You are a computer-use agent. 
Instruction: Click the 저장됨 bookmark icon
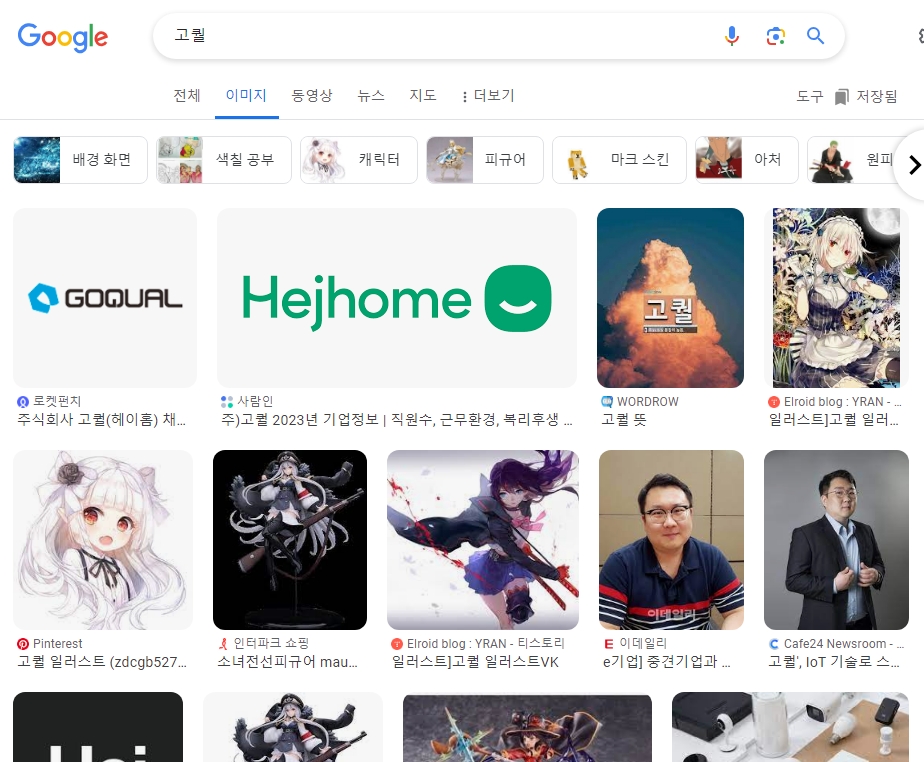coord(842,97)
